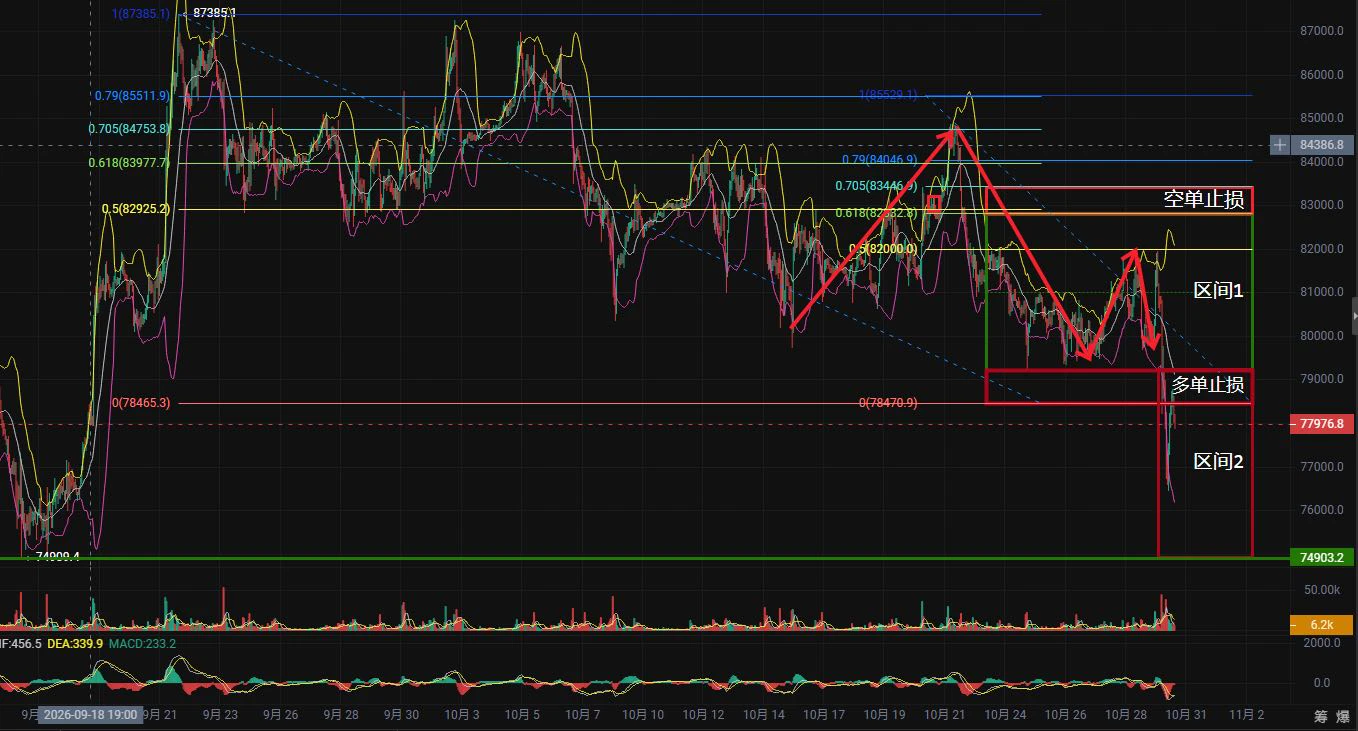Click the orange volume tag 6.2k

(x=1322, y=625)
